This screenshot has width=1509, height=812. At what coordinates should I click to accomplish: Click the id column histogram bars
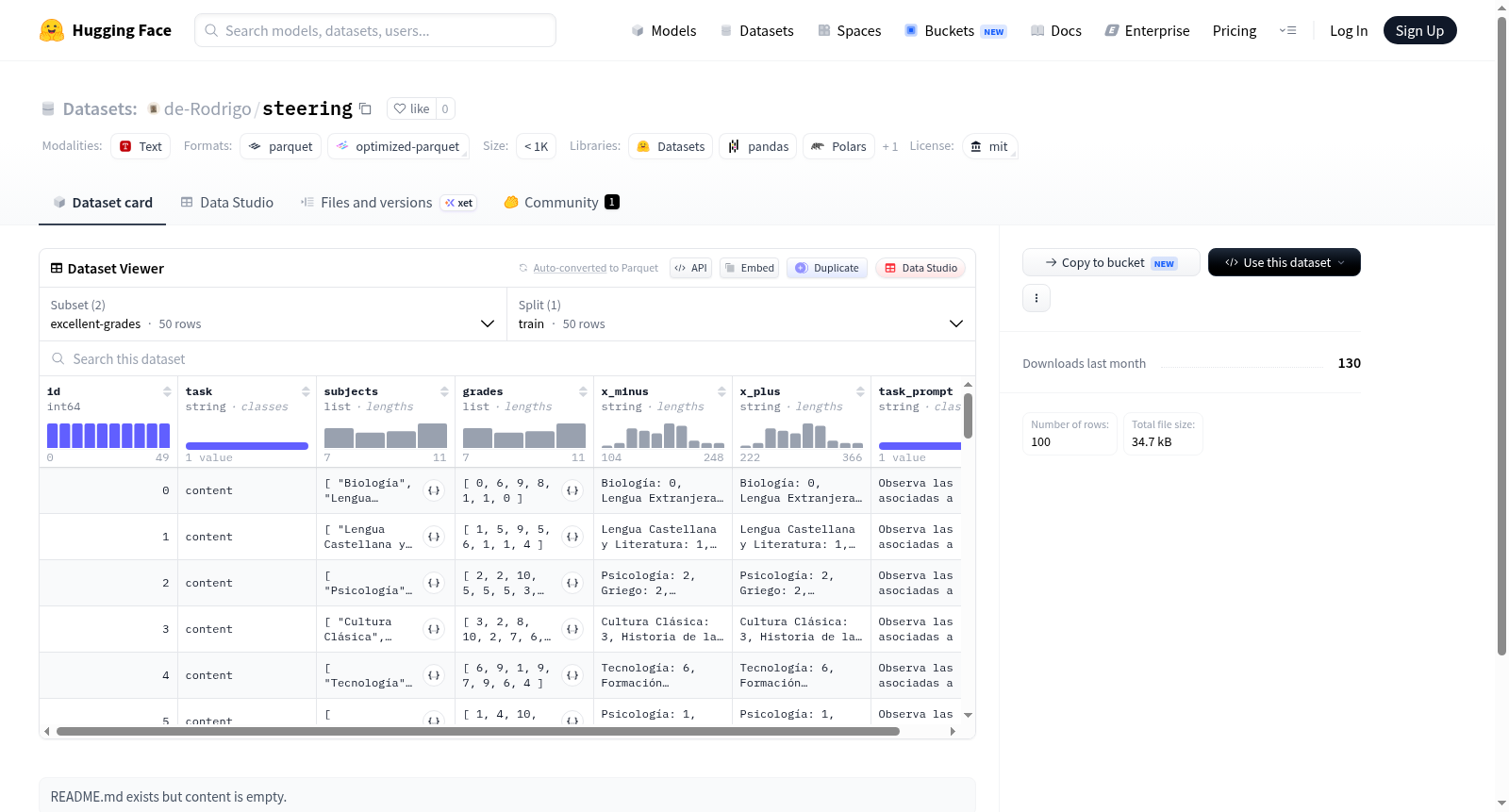[x=108, y=435]
